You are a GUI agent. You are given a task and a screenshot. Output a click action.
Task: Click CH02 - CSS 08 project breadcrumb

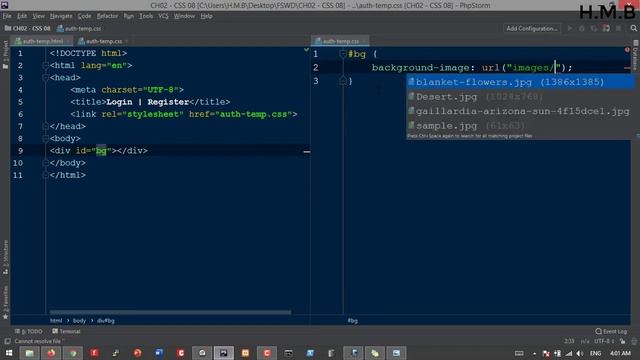point(28,29)
